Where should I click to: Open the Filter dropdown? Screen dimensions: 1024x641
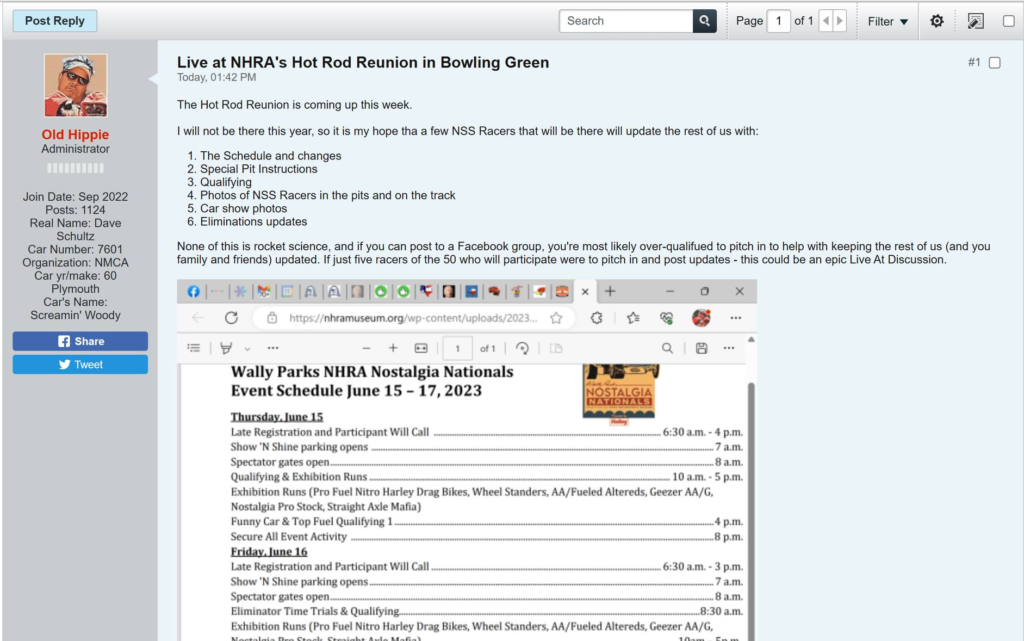pyautogui.click(x=888, y=22)
